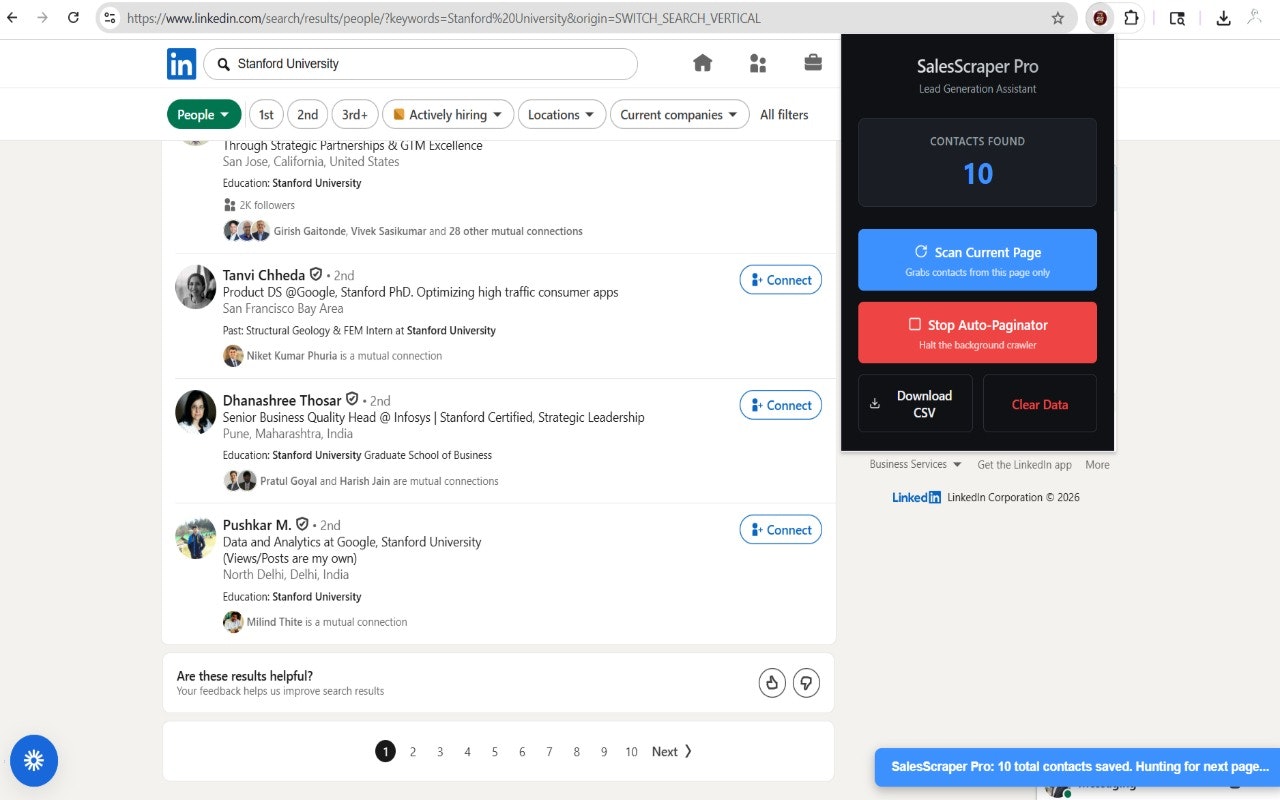The height and width of the screenshot is (800, 1280).
Task: Click the browser address bar URL
Action: pyautogui.click(x=443, y=18)
